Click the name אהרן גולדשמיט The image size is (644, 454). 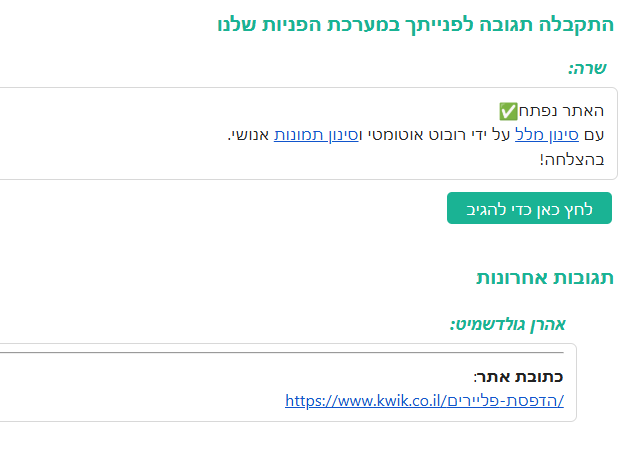[x=509, y=323]
